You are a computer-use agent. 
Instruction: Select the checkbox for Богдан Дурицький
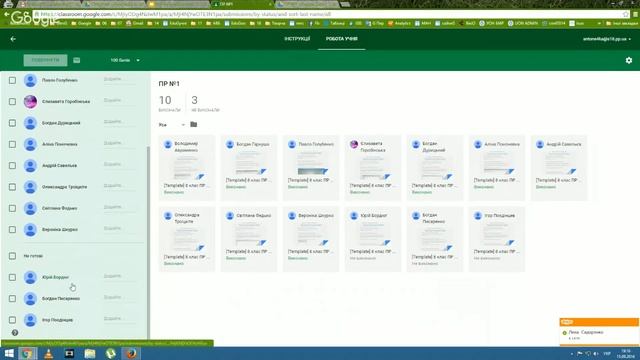[12, 123]
